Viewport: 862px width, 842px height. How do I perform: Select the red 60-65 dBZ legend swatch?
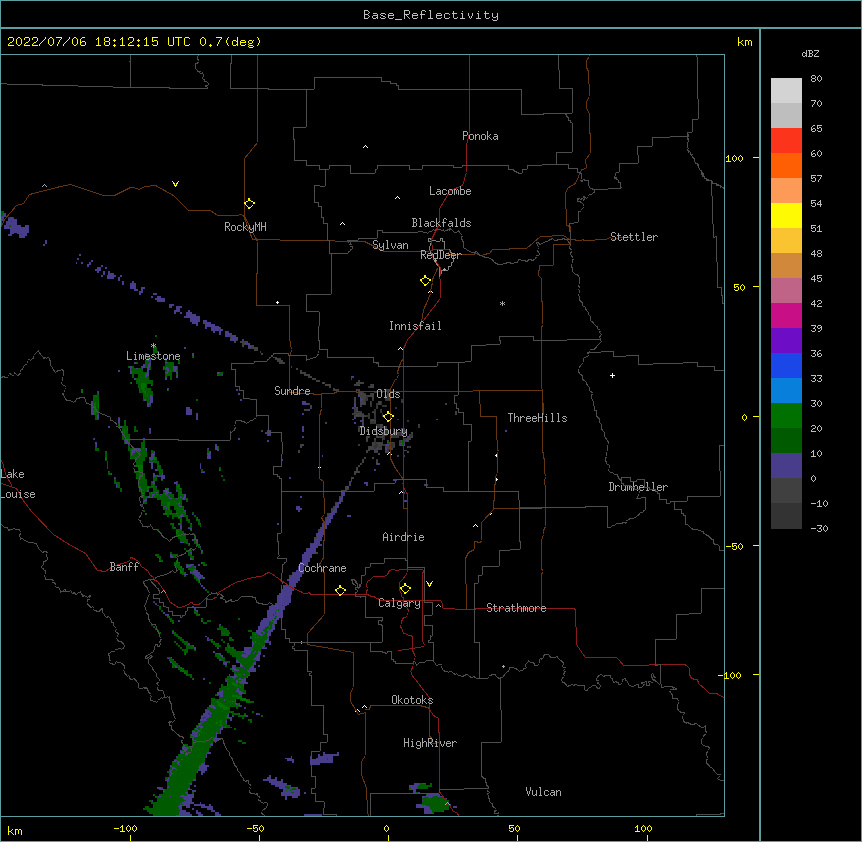(786, 140)
